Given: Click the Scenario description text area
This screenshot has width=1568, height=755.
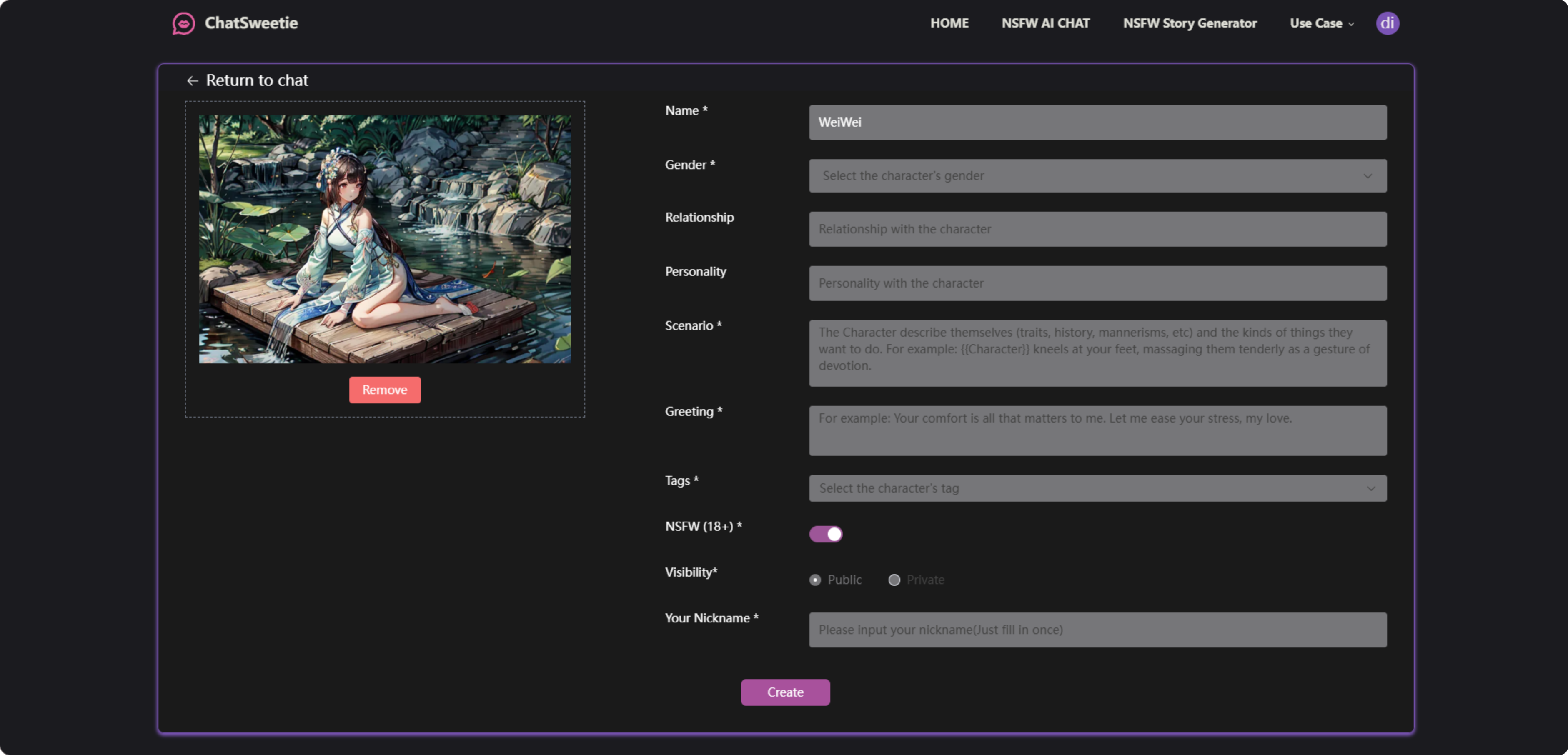Looking at the screenshot, I should (1097, 353).
